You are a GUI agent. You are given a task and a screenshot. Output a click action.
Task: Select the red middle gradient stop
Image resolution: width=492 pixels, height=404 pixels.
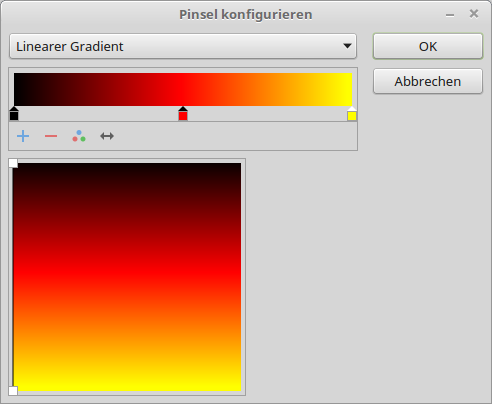tap(183, 113)
